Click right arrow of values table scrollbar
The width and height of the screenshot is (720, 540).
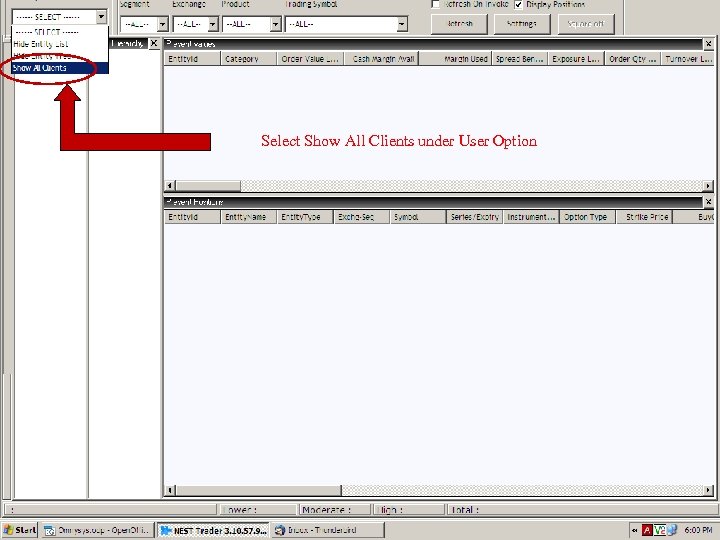pos(708,186)
